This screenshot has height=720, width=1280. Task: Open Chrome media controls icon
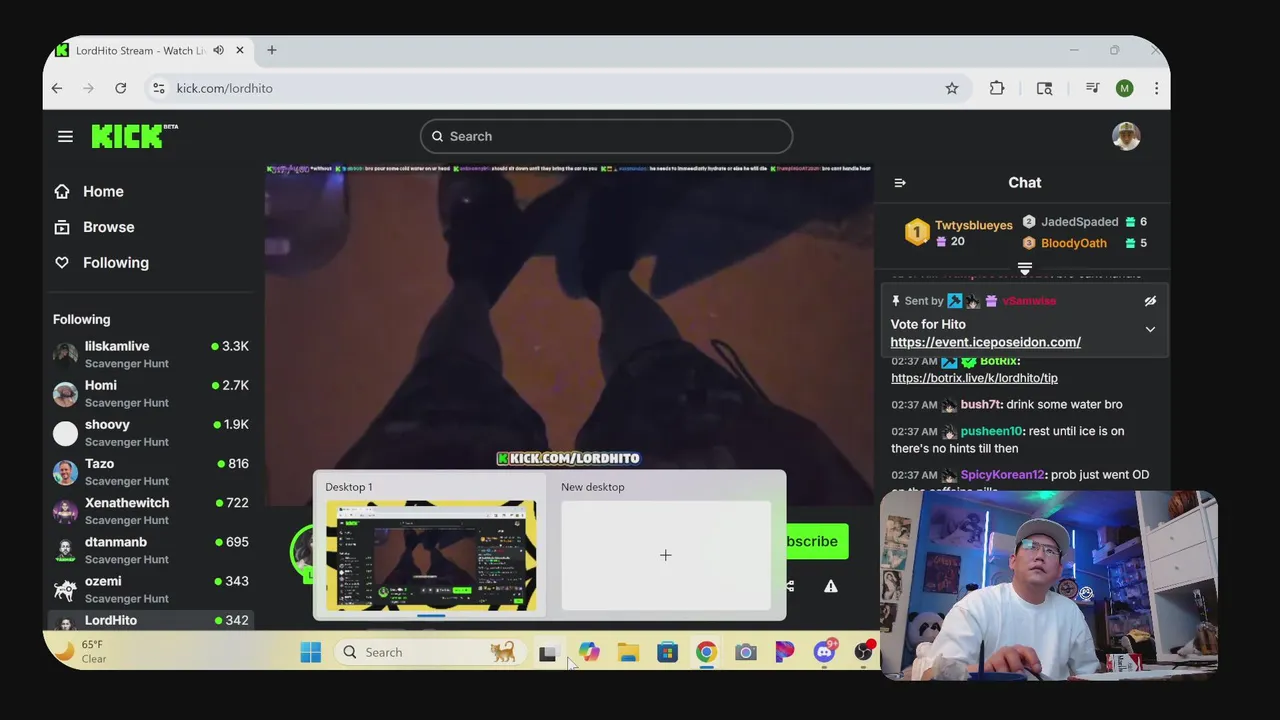[x=1092, y=88]
